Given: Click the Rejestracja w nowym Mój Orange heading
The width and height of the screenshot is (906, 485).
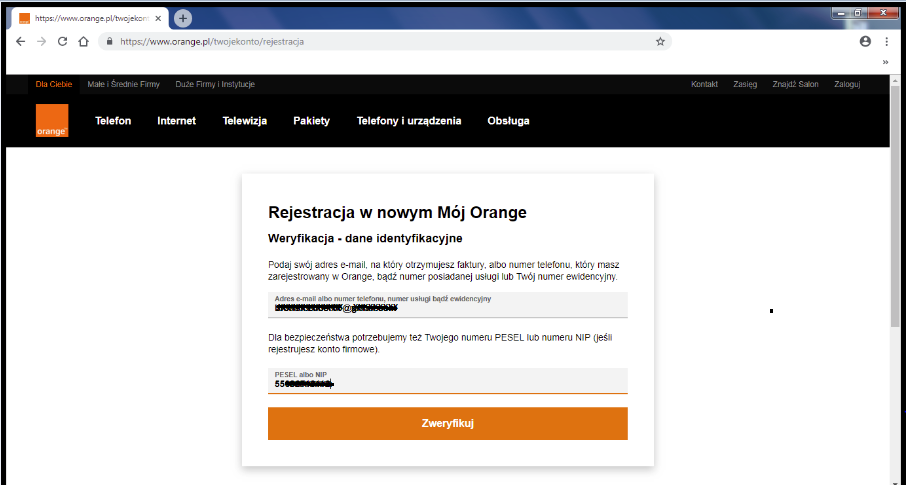Looking at the screenshot, I should click(x=398, y=212).
